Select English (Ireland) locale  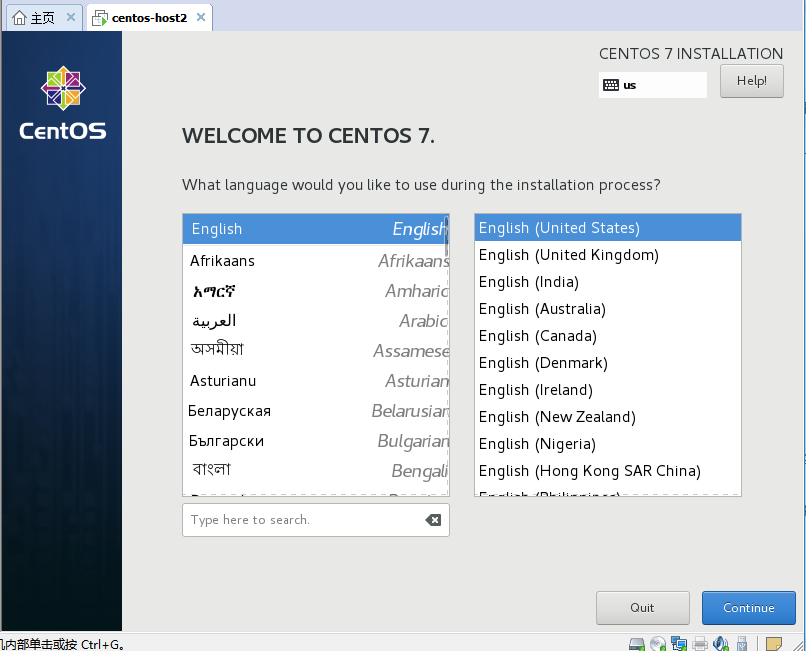click(x=608, y=390)
